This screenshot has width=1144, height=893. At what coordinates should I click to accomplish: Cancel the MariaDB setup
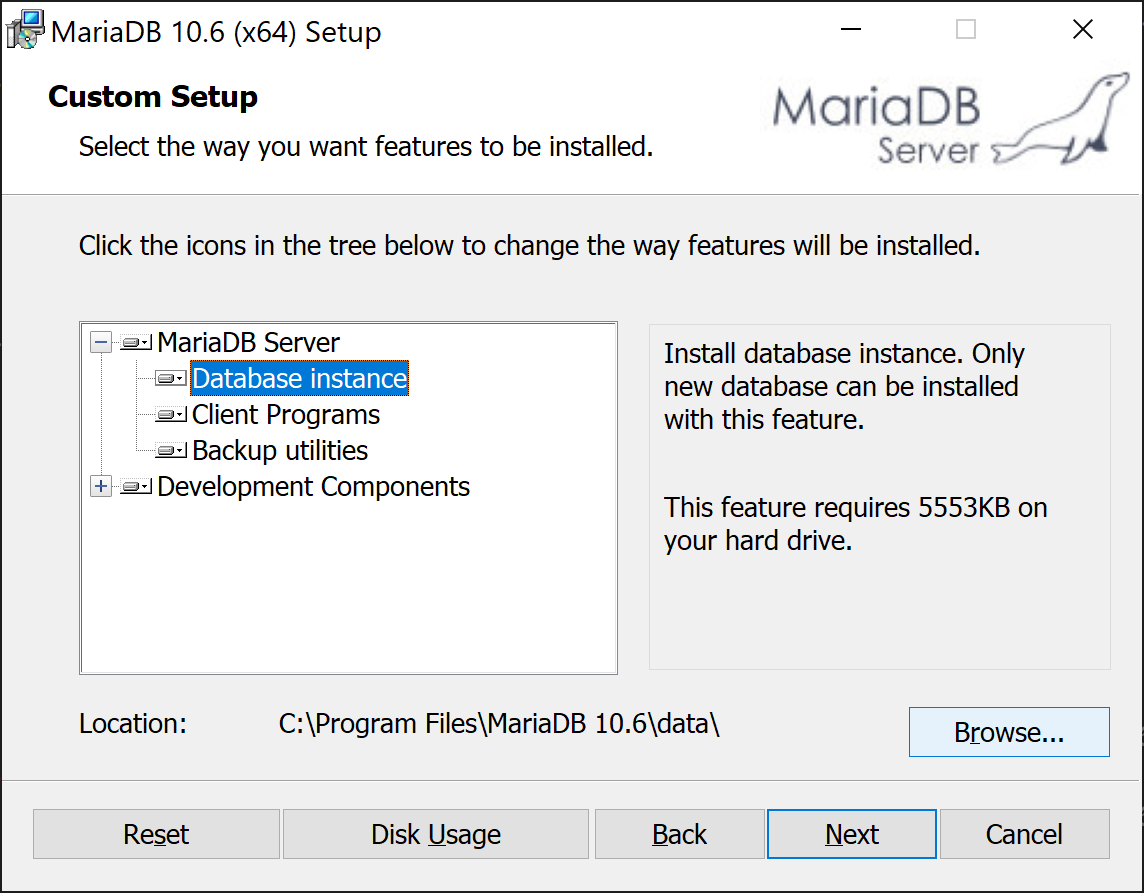[x=1024, y=834]
